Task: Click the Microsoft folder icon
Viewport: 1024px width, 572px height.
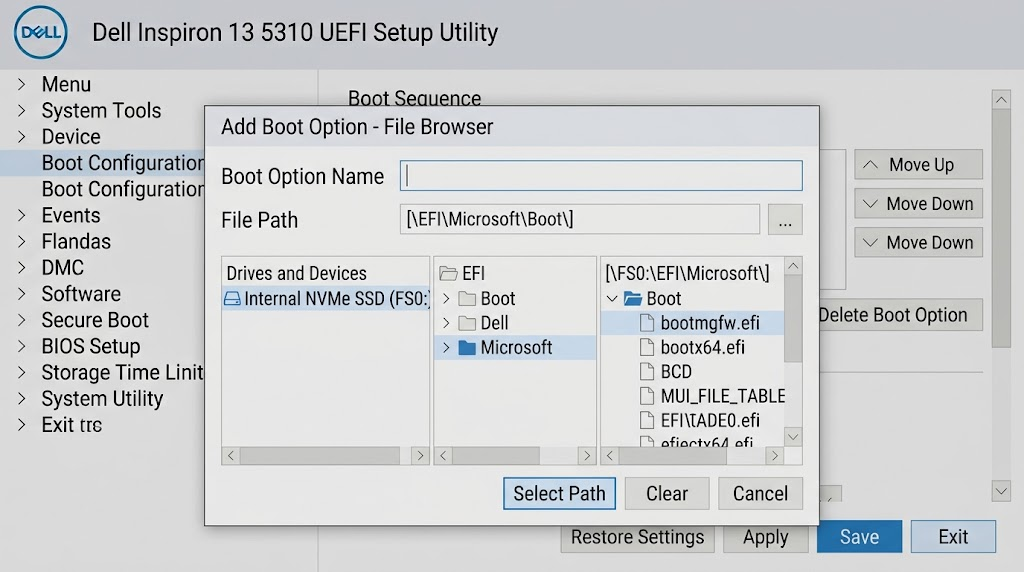Action: (467, 347)
